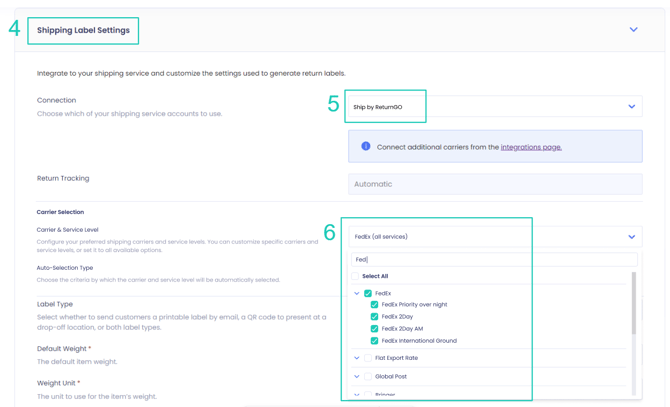This screenshot has width=670, height=407.
Task: Collapse the Shipping Label Settings section chevron
Action: click(x=633, y=30)
